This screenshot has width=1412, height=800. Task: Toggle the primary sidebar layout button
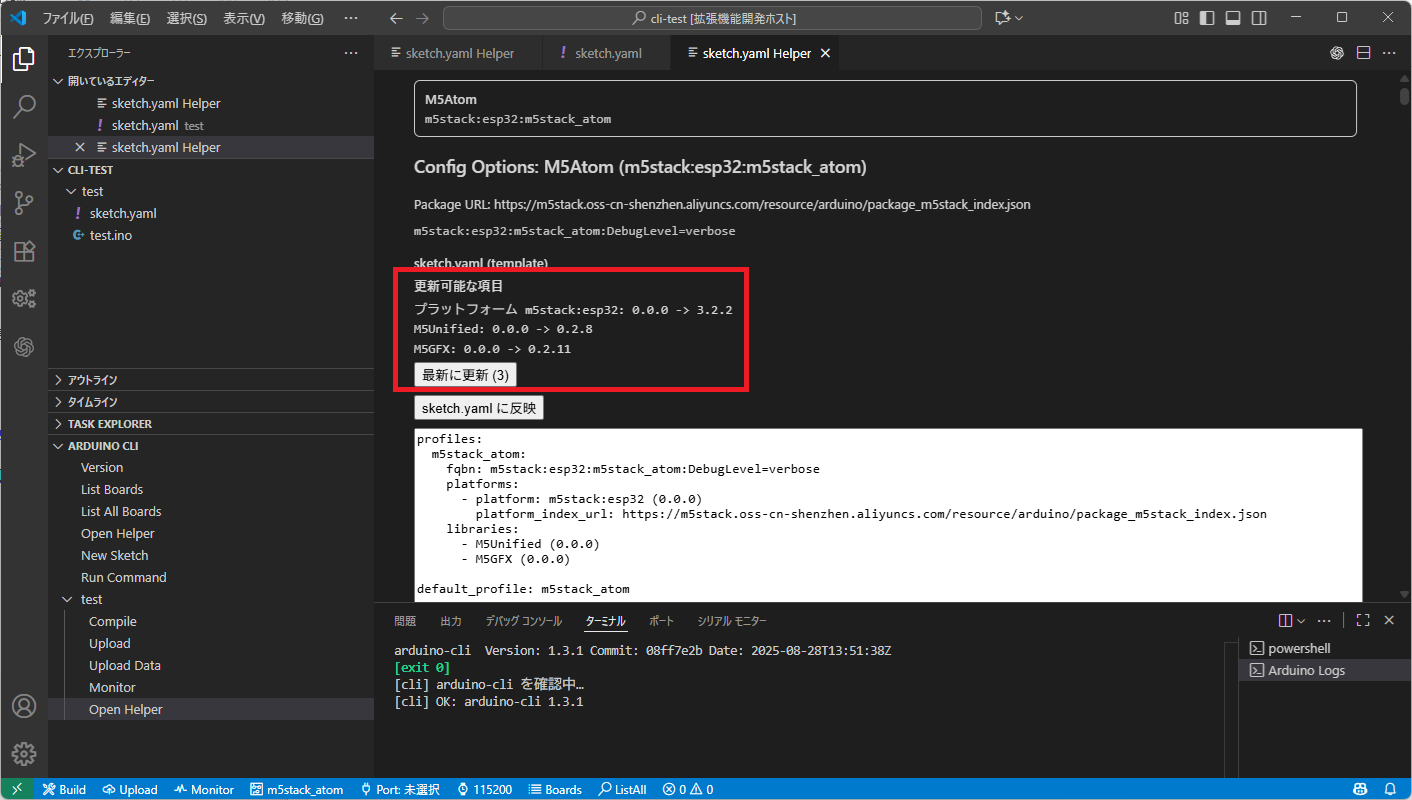(x=1207, y=18)
